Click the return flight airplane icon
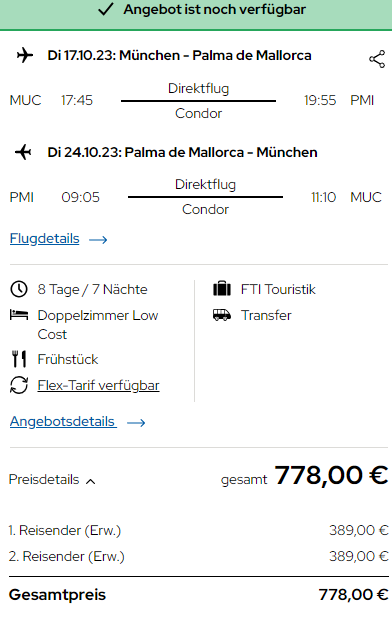The image size is (392, 622). click(23, 152)
